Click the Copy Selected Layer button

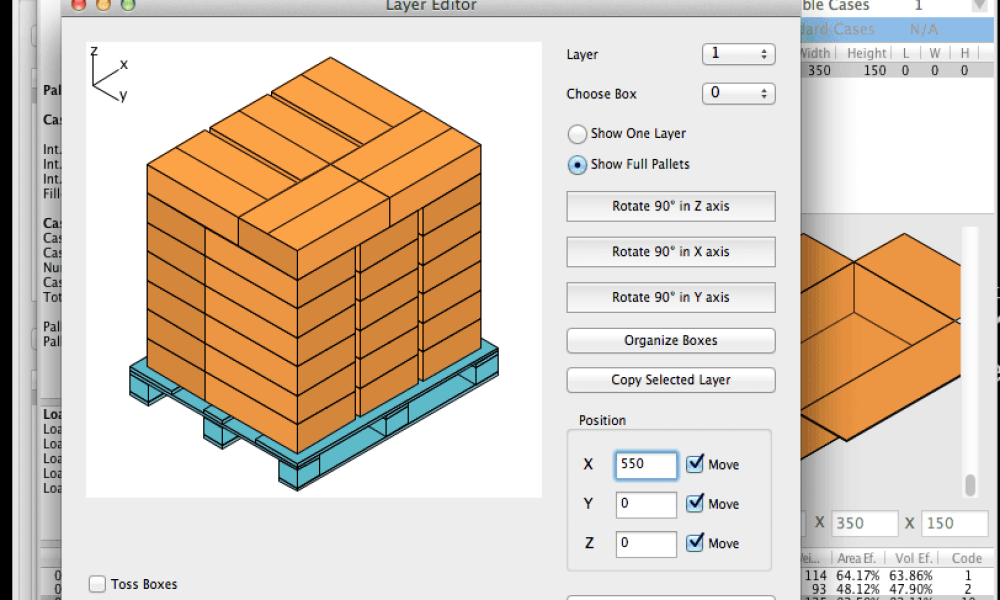(x=671, y=380)
